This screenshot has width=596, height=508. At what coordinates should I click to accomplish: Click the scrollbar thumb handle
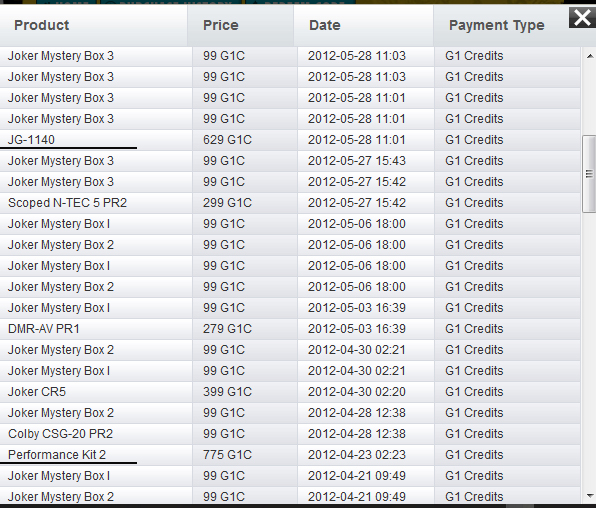pyautogui.click(x=590, y=174)
